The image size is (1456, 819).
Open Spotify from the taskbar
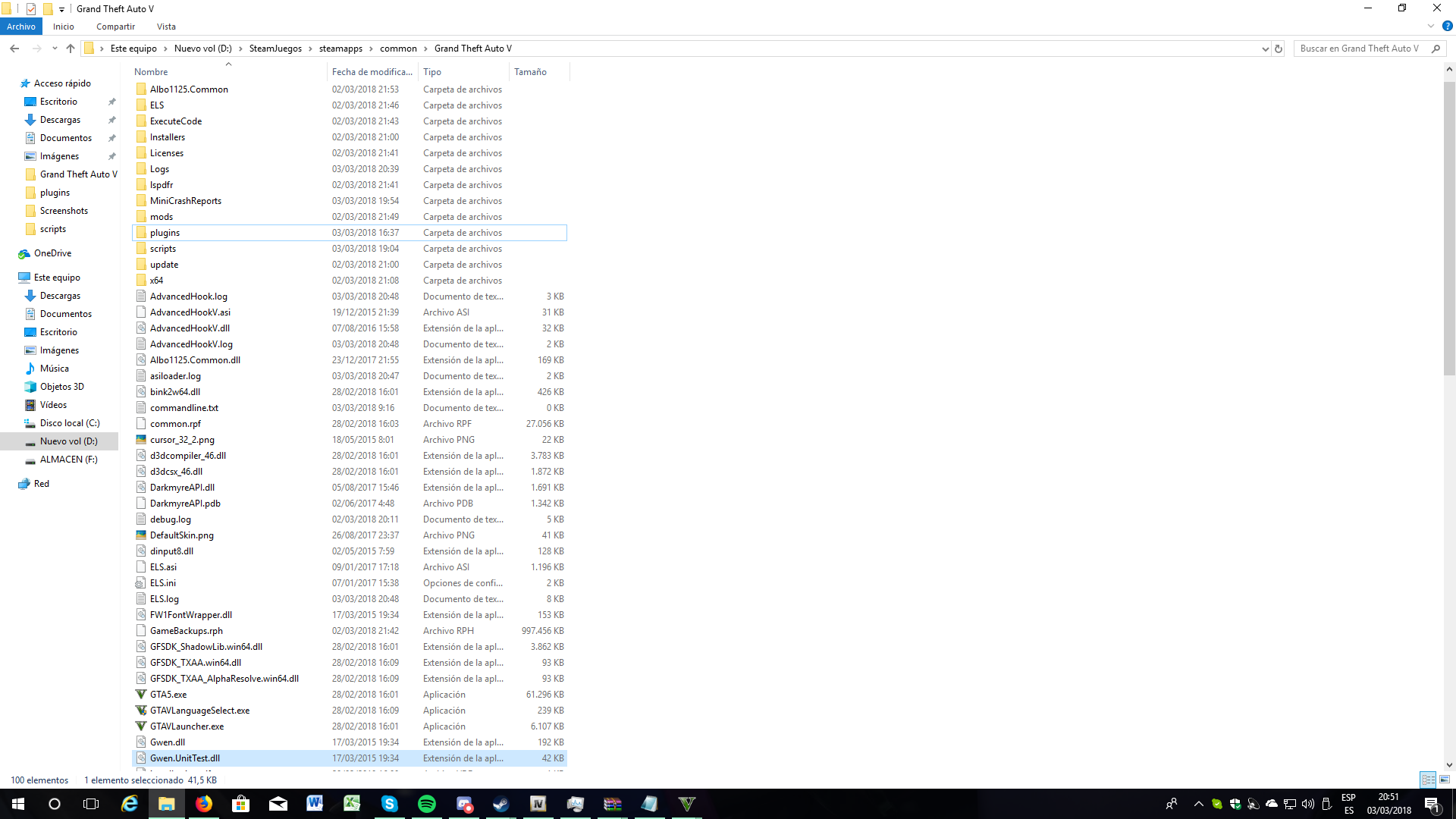click(x=427, y=804)
